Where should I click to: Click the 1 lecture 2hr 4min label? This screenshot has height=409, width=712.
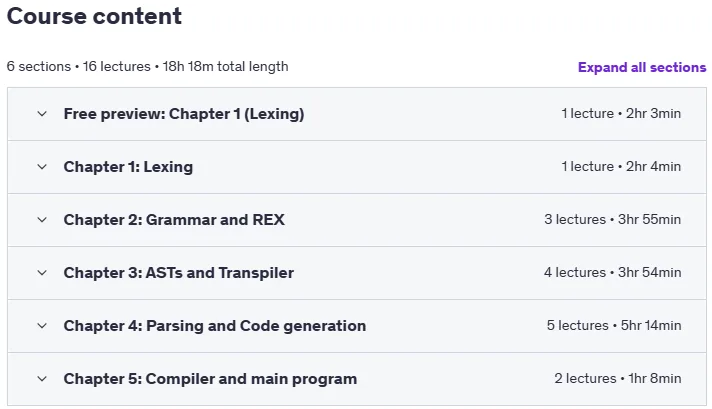(x=621, y=167)
